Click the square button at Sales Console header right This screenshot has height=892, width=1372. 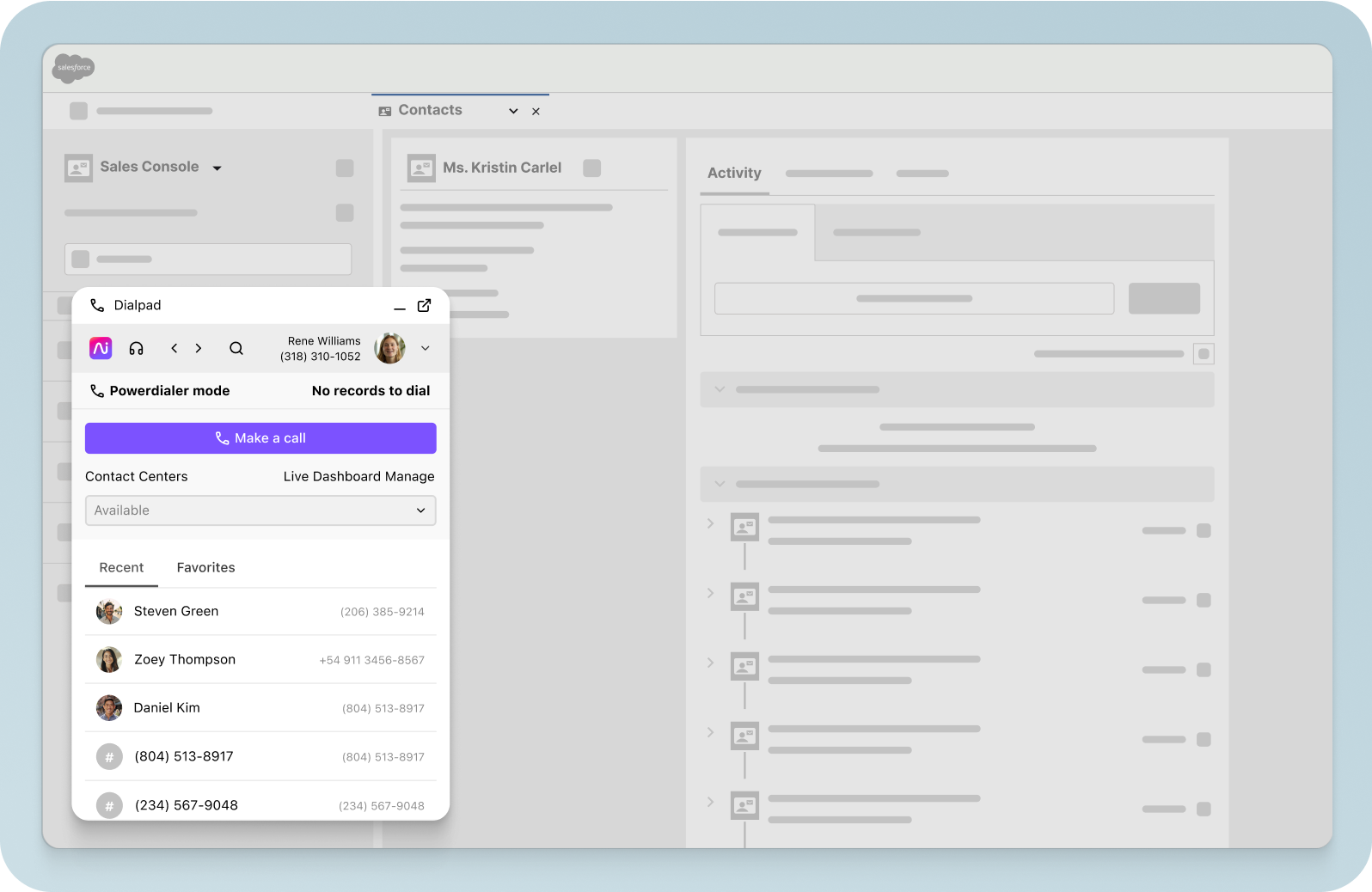[x=345, y=168]
